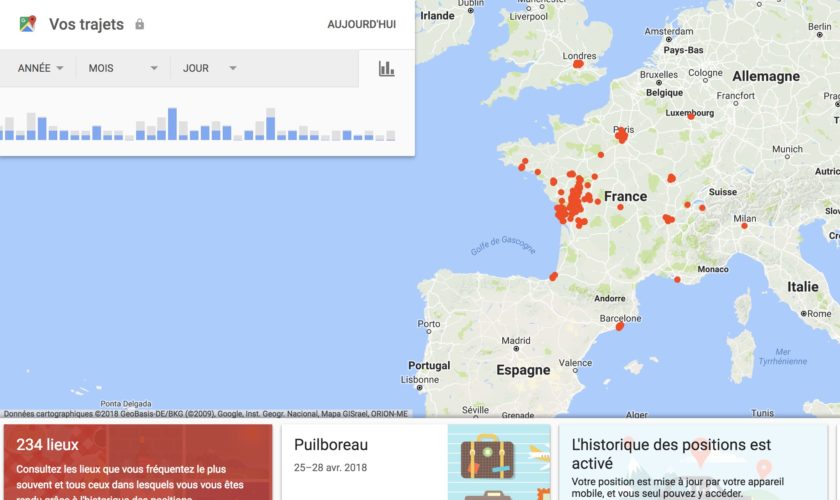840x500 pixels.
Task: Click the Lisbonne city label
Action: 419,379
